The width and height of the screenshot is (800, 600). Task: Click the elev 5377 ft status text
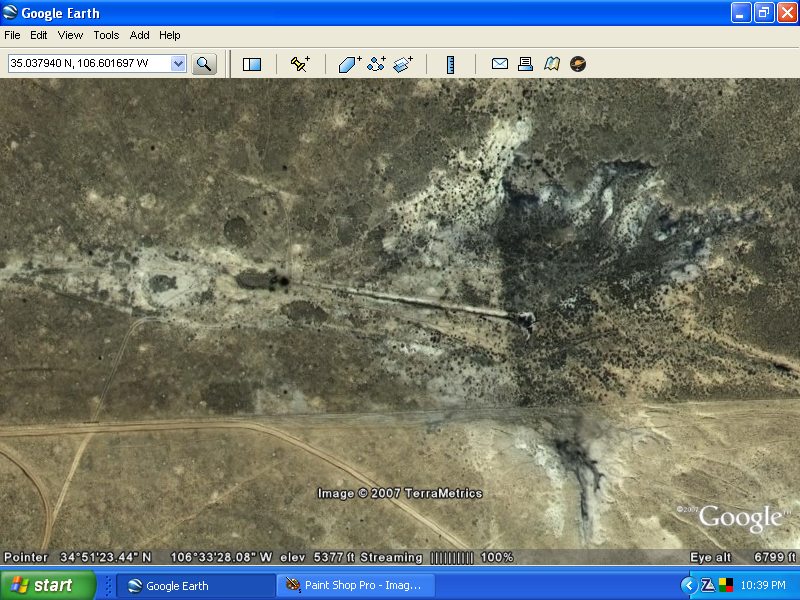(x=317, y=557)
